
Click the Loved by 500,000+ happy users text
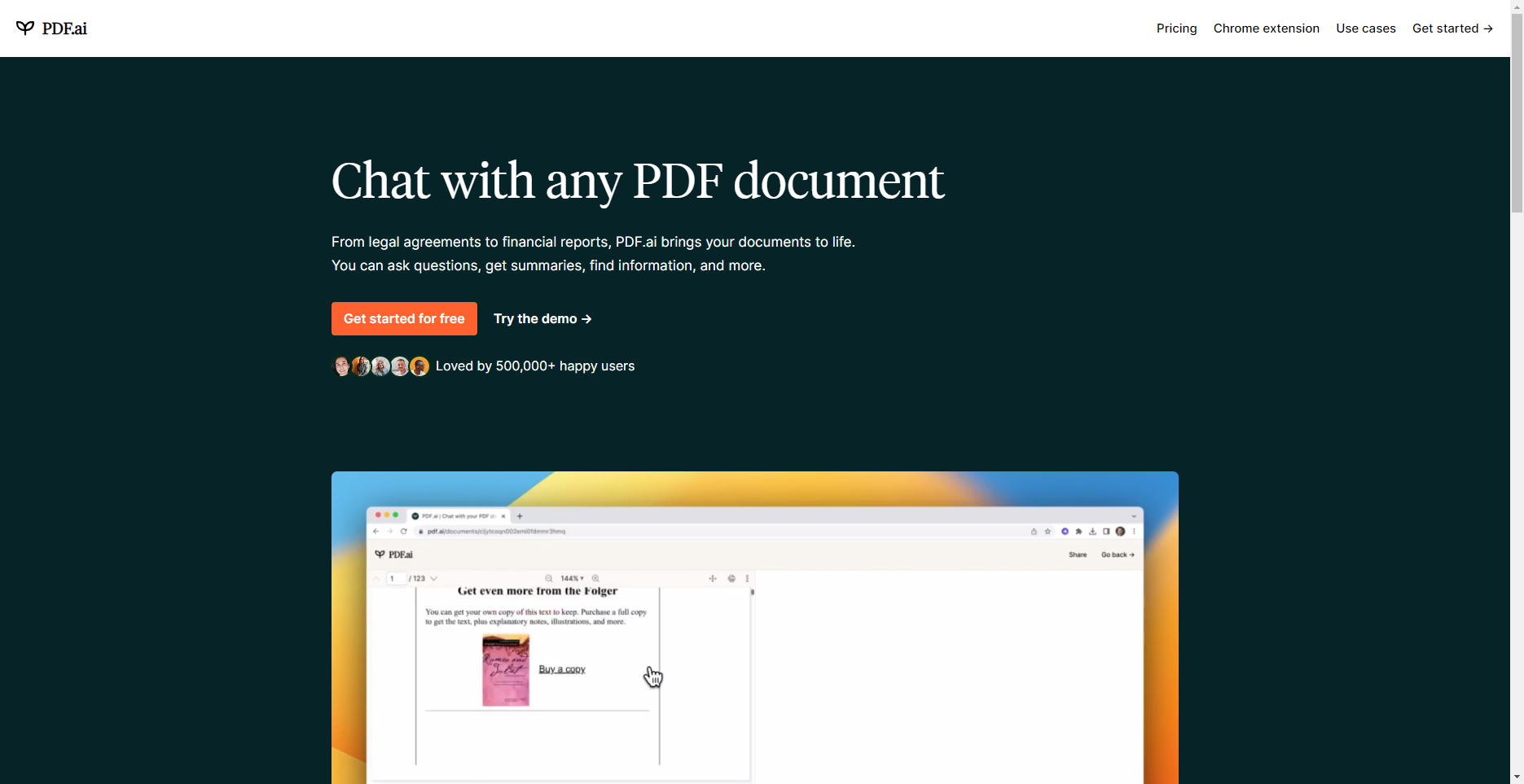(x=535, y=366)
